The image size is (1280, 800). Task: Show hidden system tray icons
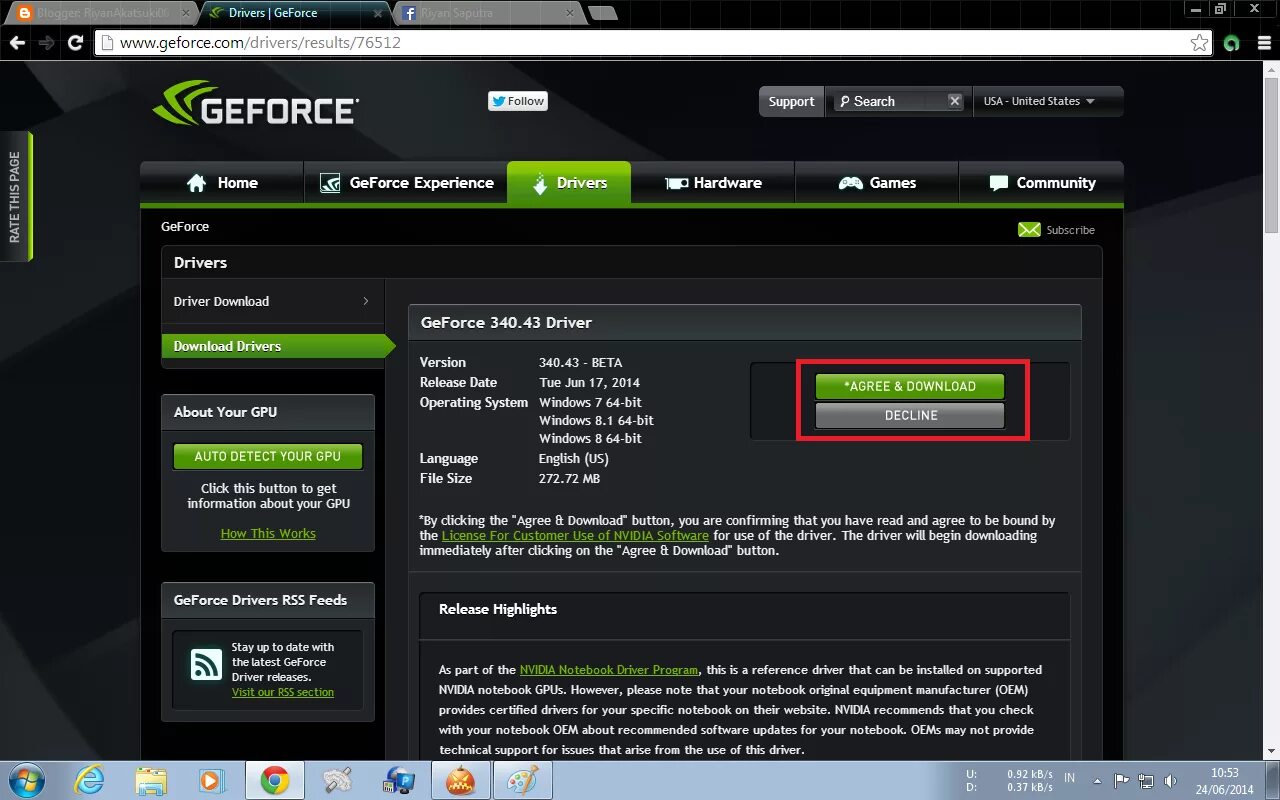click(x=1097, y=781)
